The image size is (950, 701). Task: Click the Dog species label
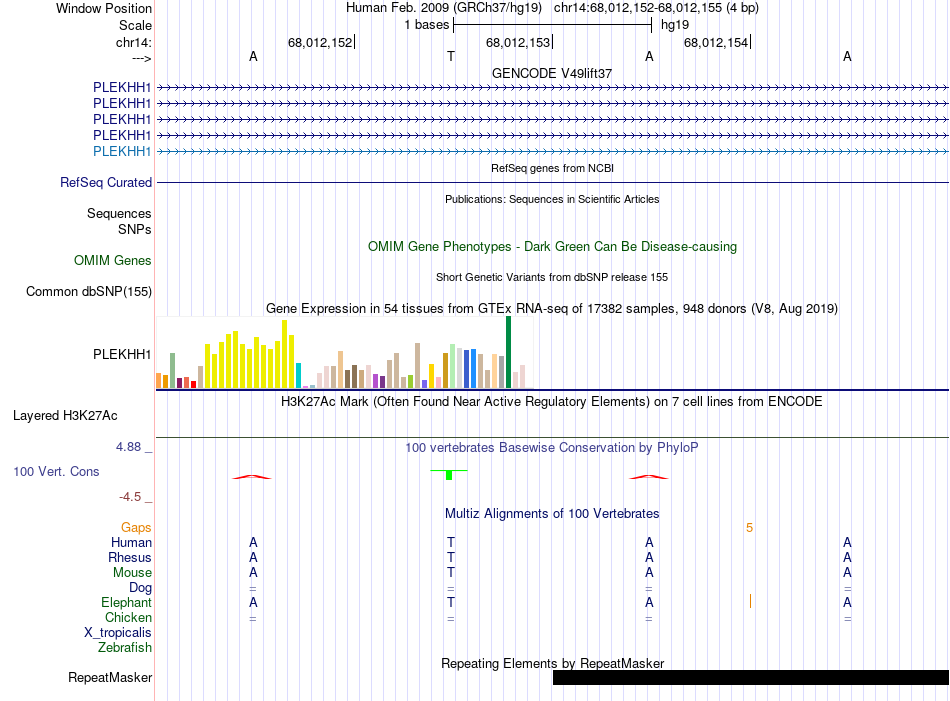click(x=141, y=588)
